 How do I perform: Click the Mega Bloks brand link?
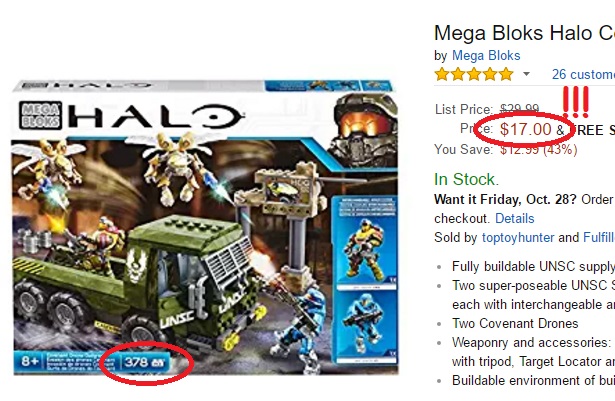486,56
